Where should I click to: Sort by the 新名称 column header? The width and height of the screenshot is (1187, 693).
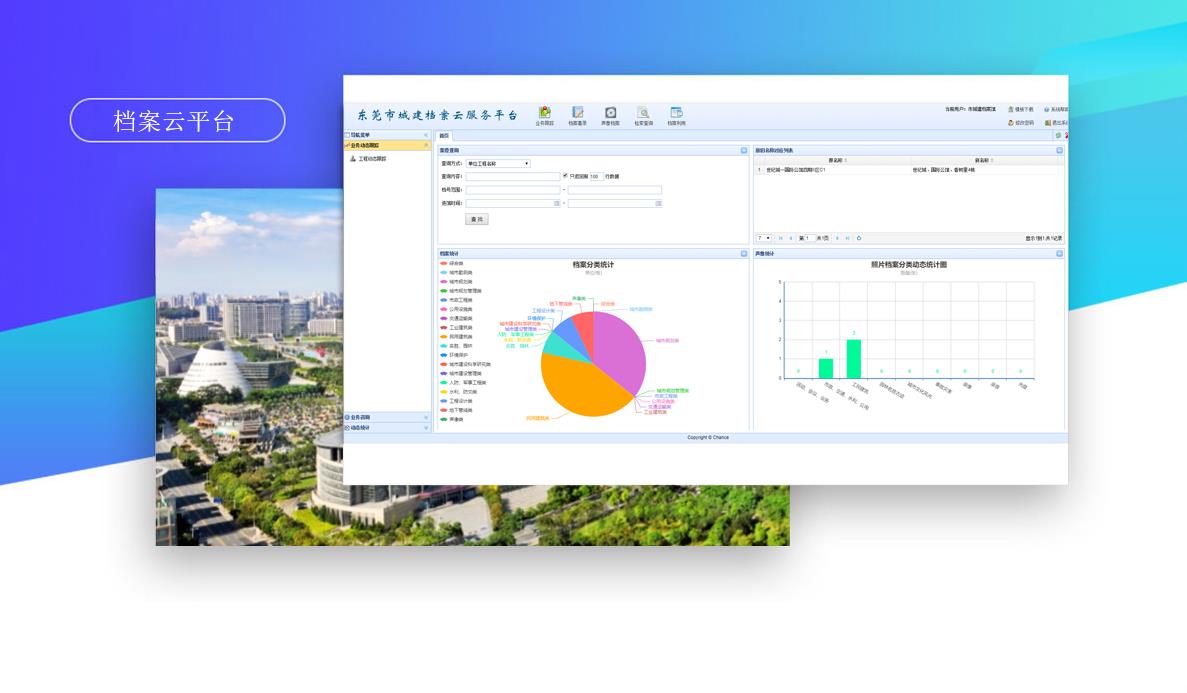point(983,161)
